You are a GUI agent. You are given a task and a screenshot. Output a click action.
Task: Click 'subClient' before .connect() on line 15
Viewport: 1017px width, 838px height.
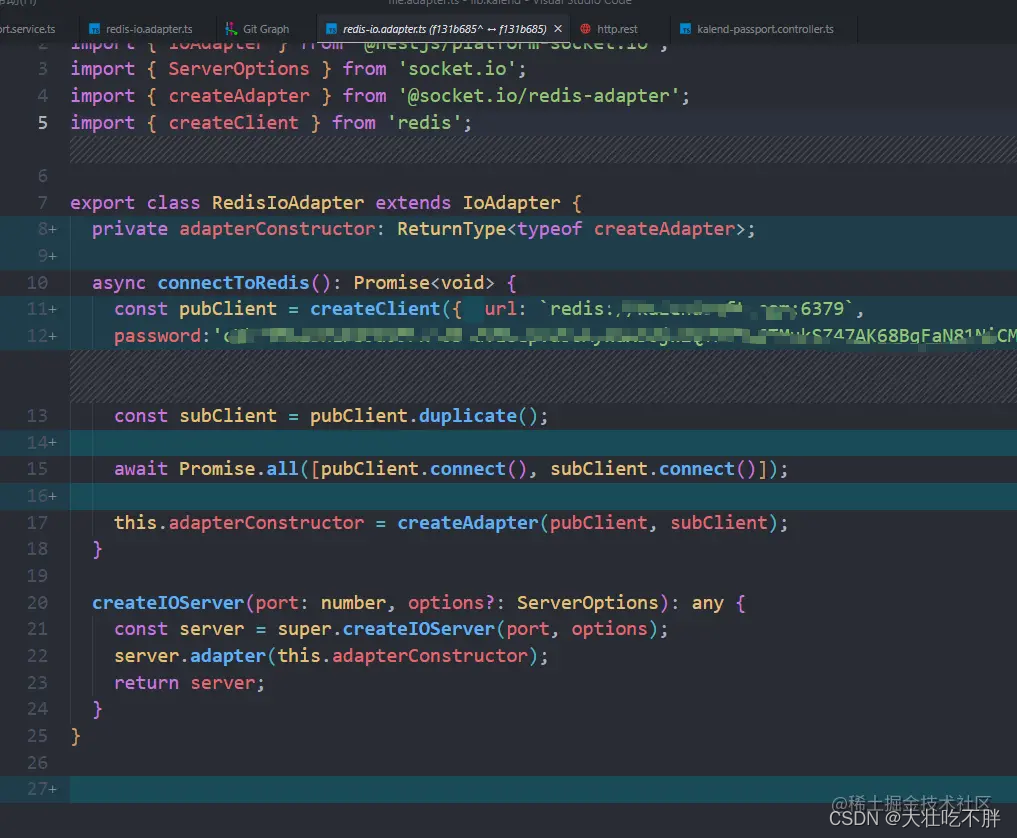(x=599, y=469)
